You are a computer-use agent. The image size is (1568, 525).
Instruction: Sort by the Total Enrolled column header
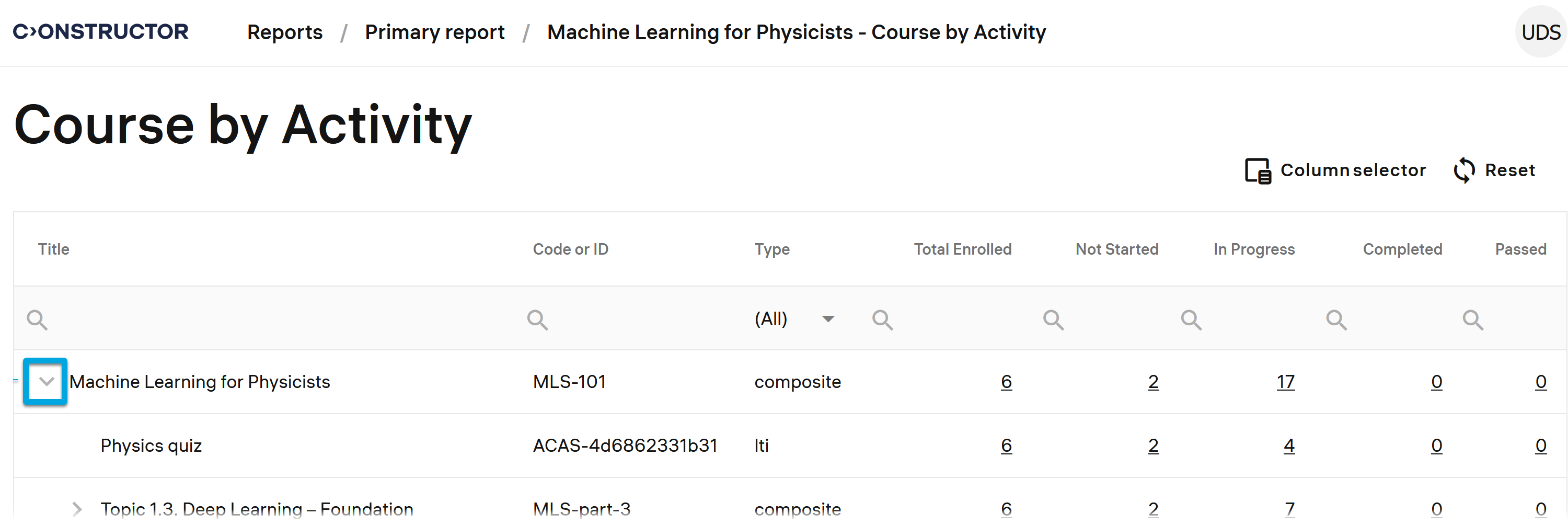[x=962, y=249]
